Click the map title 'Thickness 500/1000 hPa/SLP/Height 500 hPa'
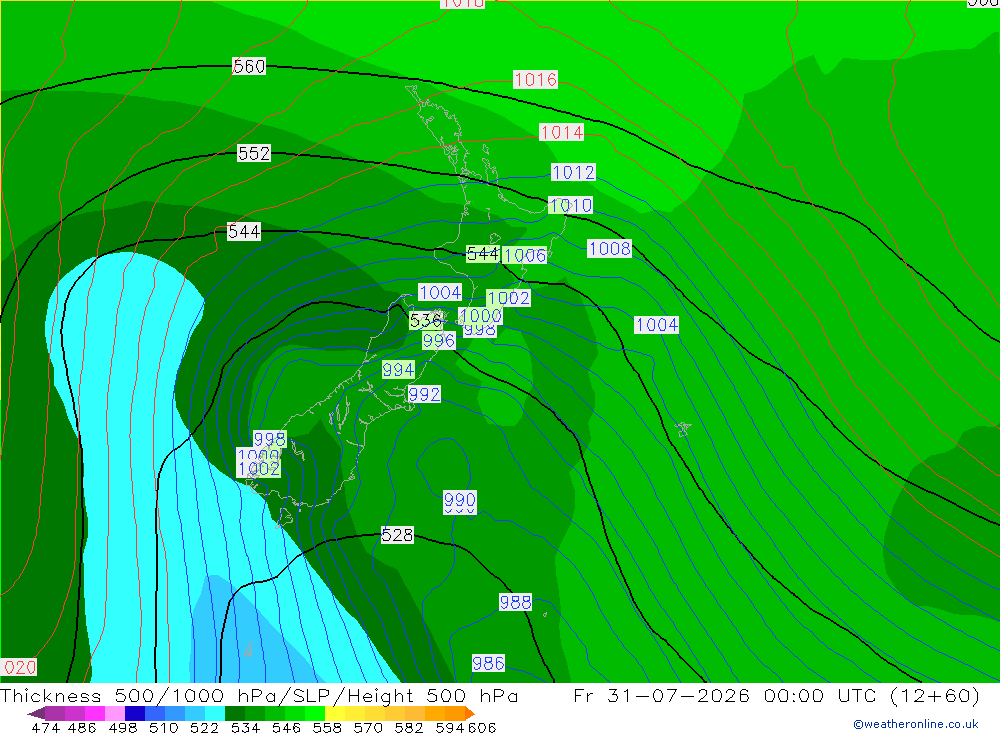The height and width of the screenshot is (733, 1000). pos(260,695)
